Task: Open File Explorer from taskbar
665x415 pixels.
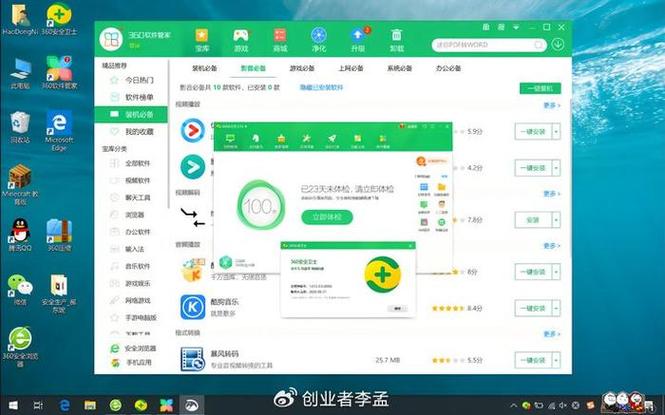Action: pos(90,405)
